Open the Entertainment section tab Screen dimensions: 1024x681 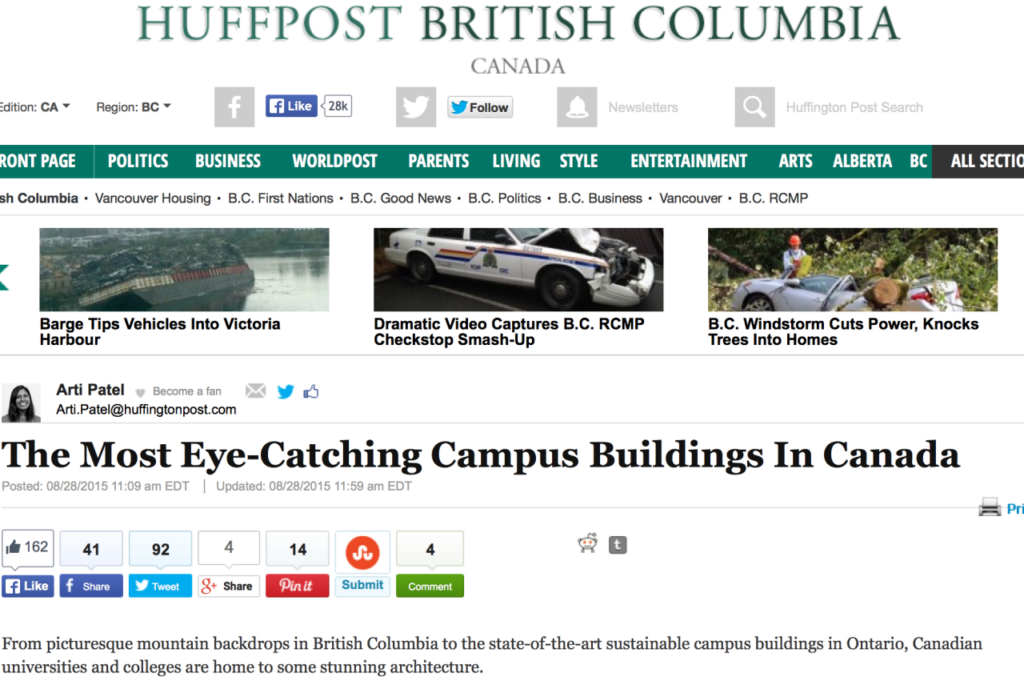pyautogui.click(x=688, y=161)
